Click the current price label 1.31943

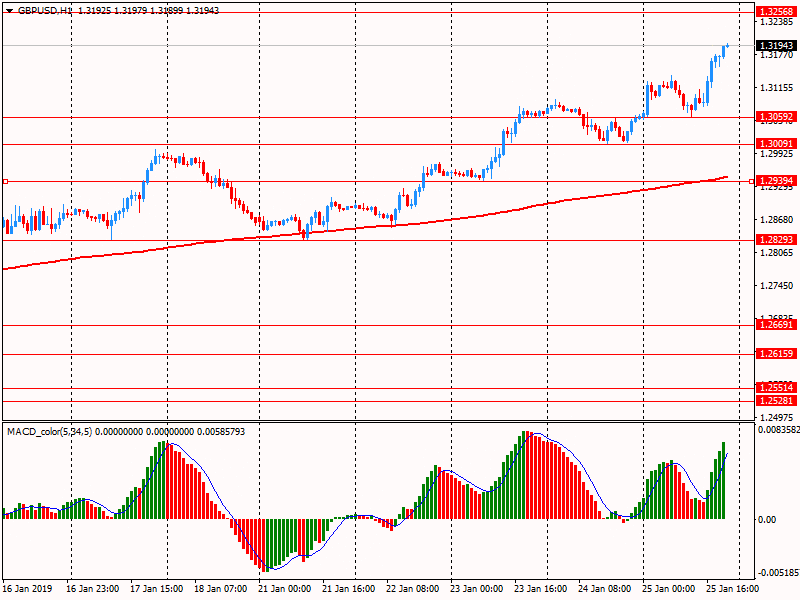[x=777, y=45]
